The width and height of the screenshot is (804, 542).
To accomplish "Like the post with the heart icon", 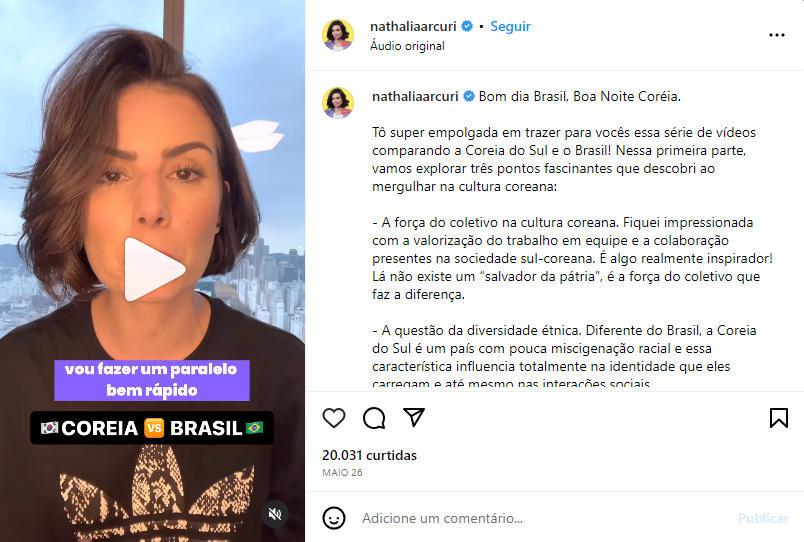I will (334, 418).
